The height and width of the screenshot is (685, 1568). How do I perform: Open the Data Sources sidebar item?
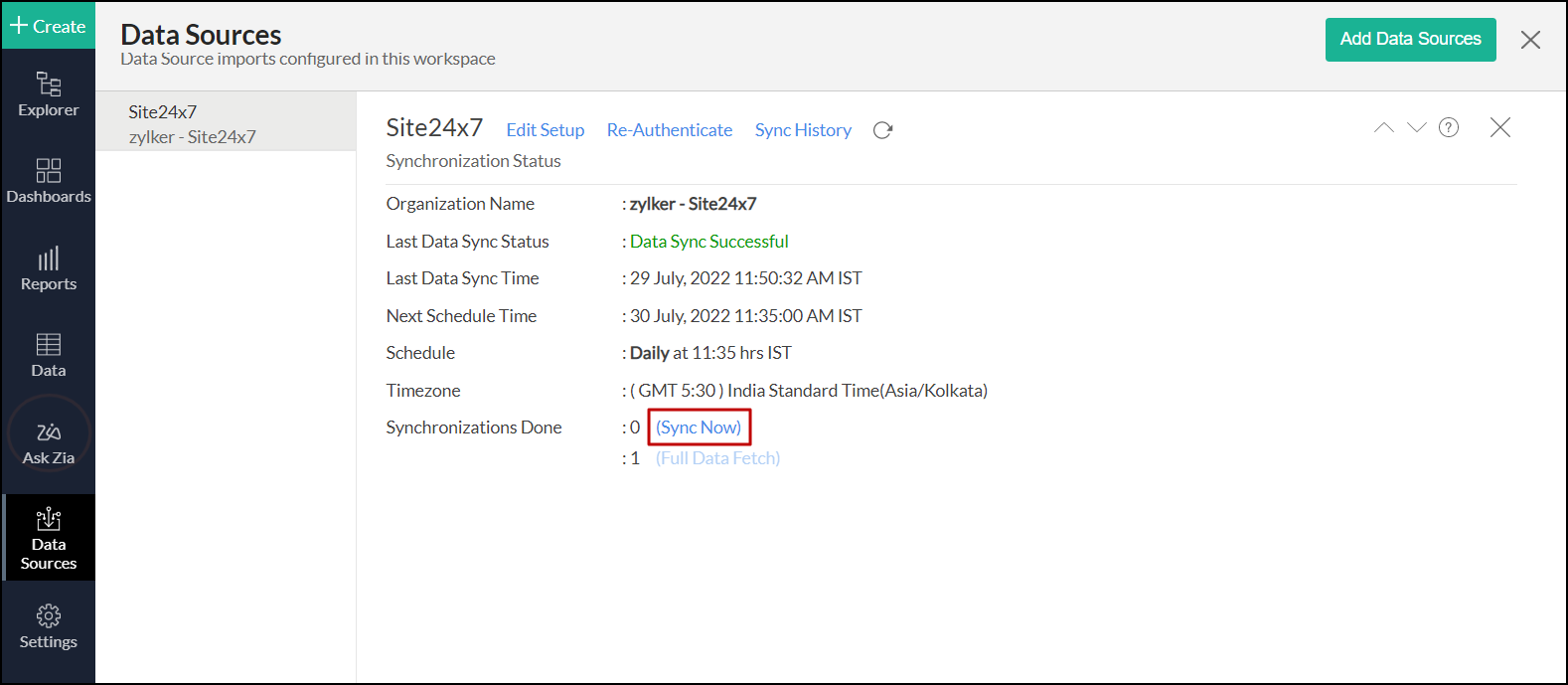[x=48, y=538]
